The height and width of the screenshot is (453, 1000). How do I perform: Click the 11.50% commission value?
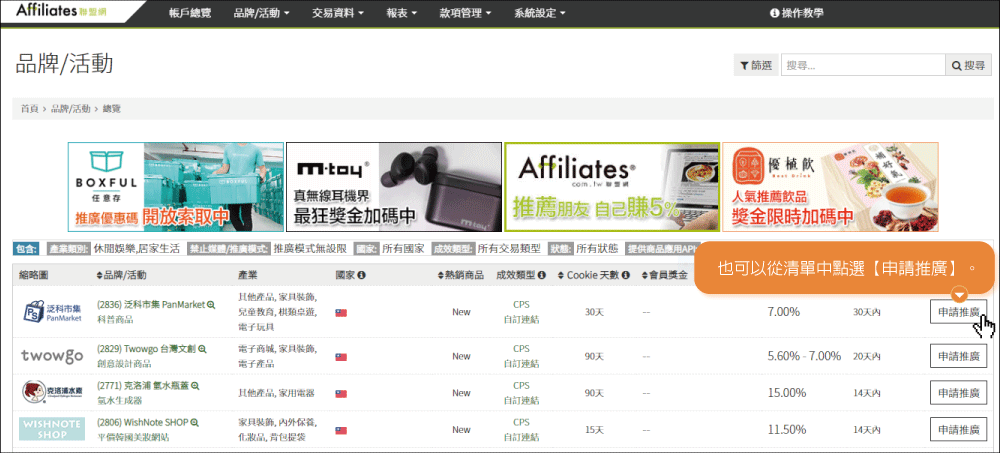click(787, 429)
